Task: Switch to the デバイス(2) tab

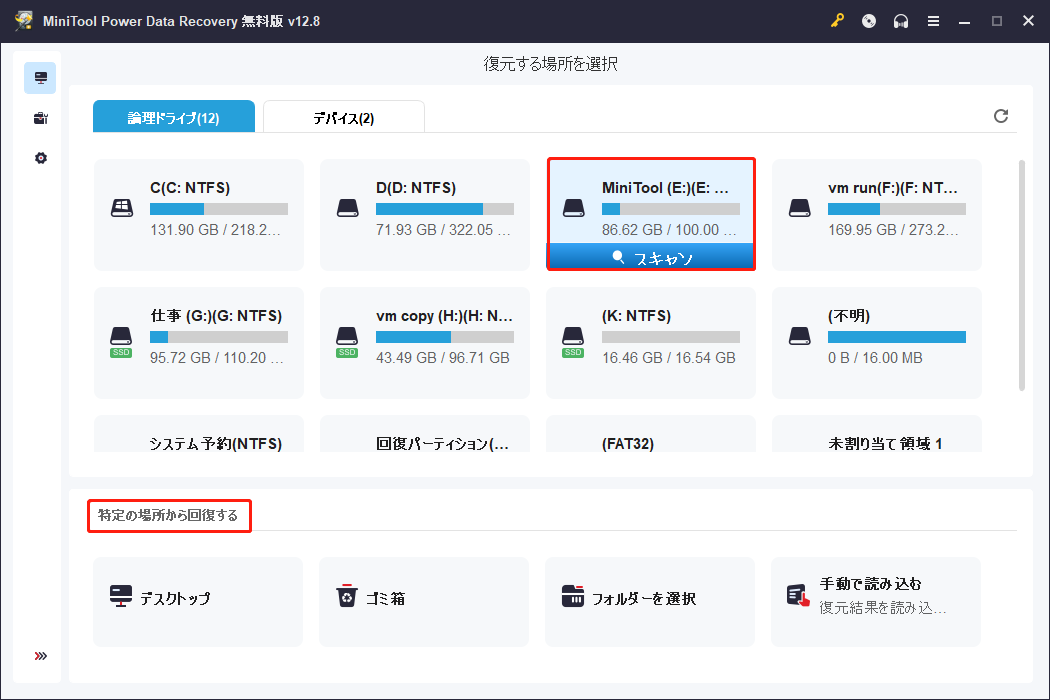Action: pos(341,116)
